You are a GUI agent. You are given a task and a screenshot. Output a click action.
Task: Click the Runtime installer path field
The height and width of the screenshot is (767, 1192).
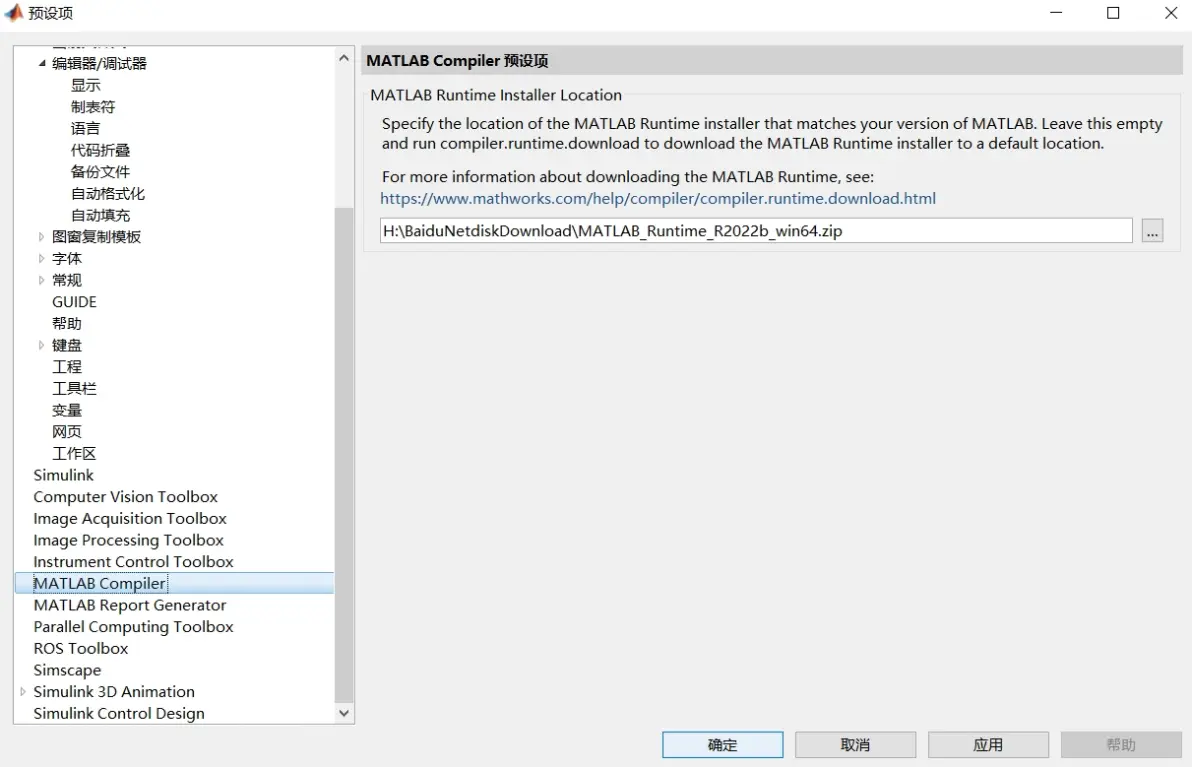[x=756, y=231]
